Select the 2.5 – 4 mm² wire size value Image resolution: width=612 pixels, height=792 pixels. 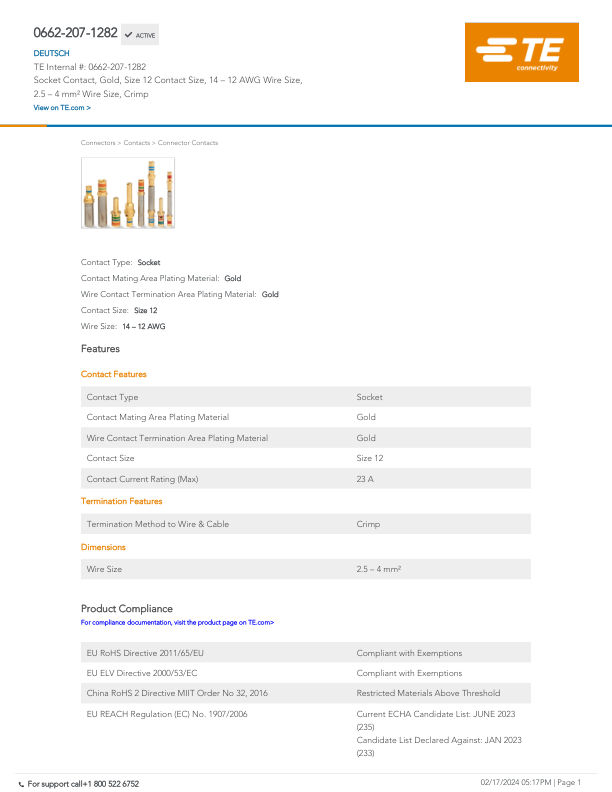[379, 569]
